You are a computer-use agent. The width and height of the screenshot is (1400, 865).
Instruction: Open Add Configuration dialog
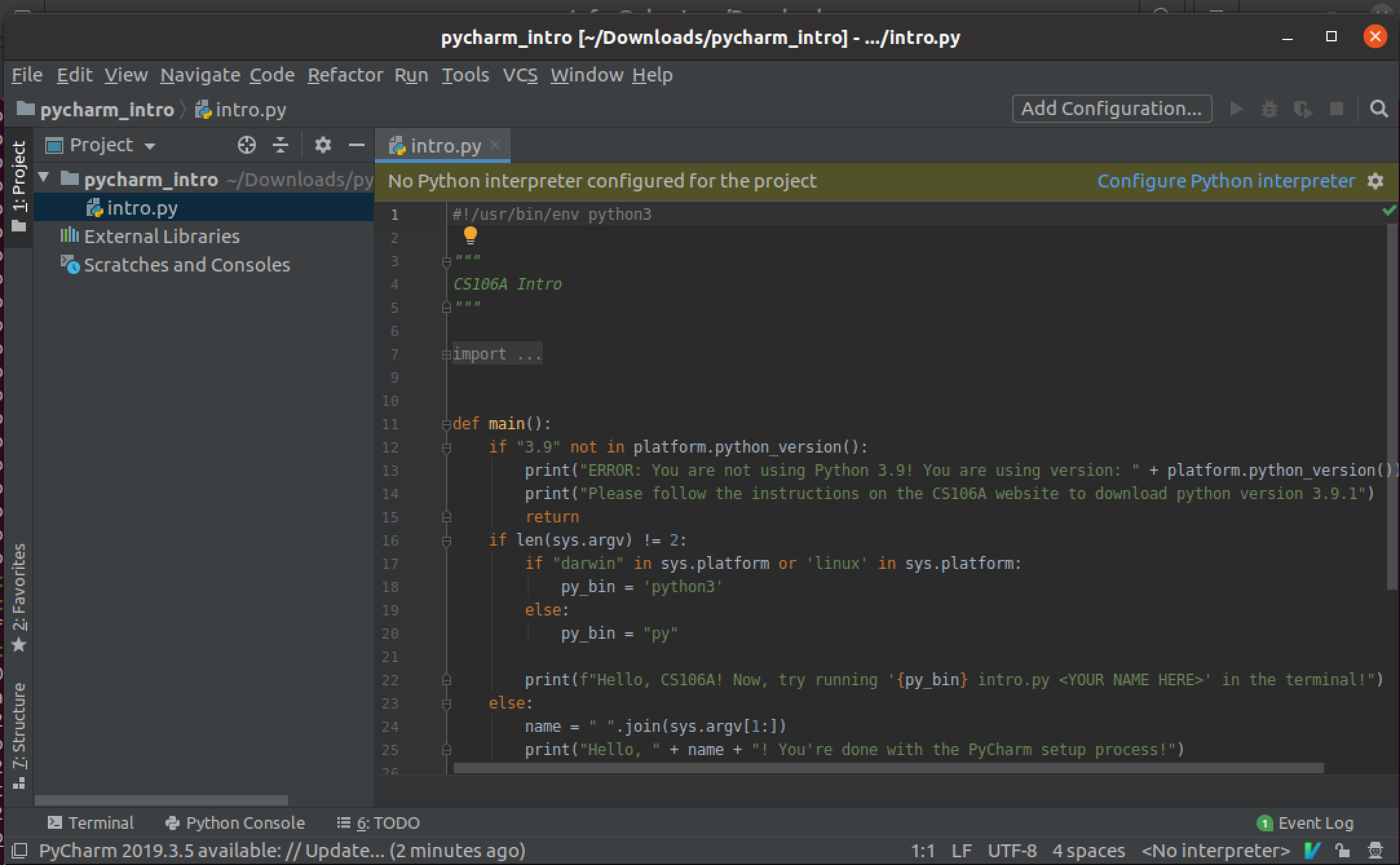coord(1111,108)
